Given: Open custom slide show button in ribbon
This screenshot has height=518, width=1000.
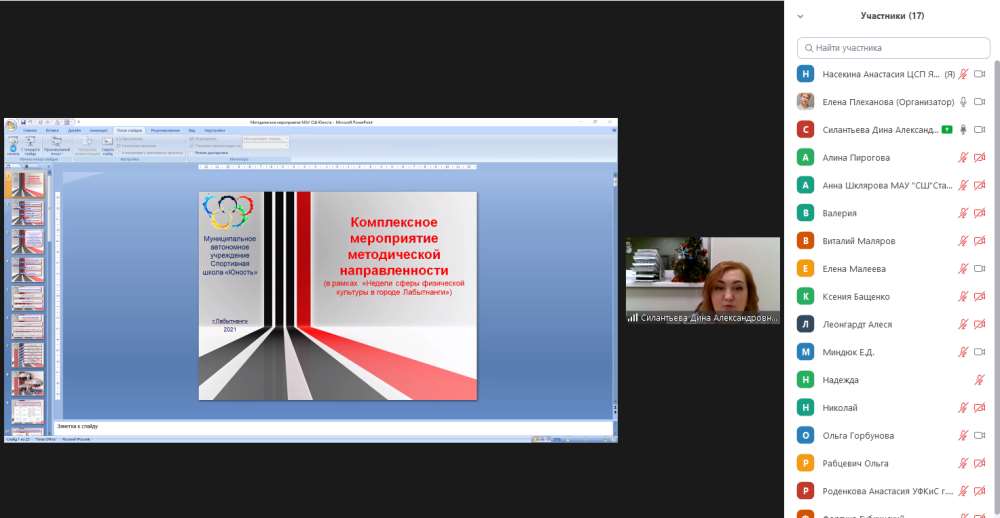Looking at the screenshot, I should 57,146.
